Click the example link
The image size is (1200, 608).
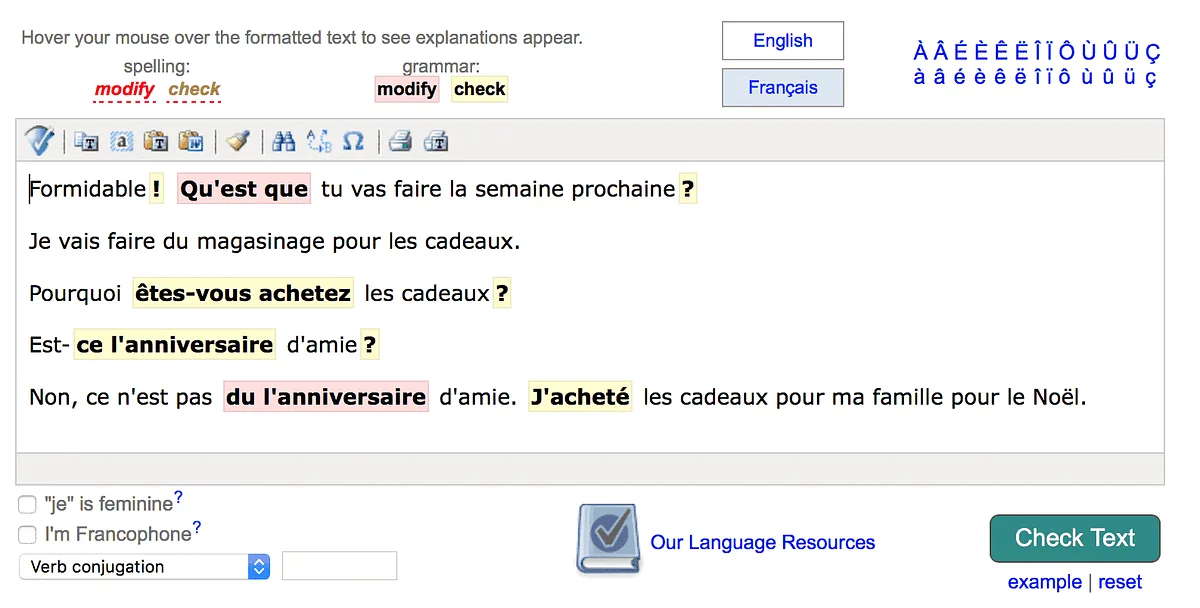pos(1044,582)
